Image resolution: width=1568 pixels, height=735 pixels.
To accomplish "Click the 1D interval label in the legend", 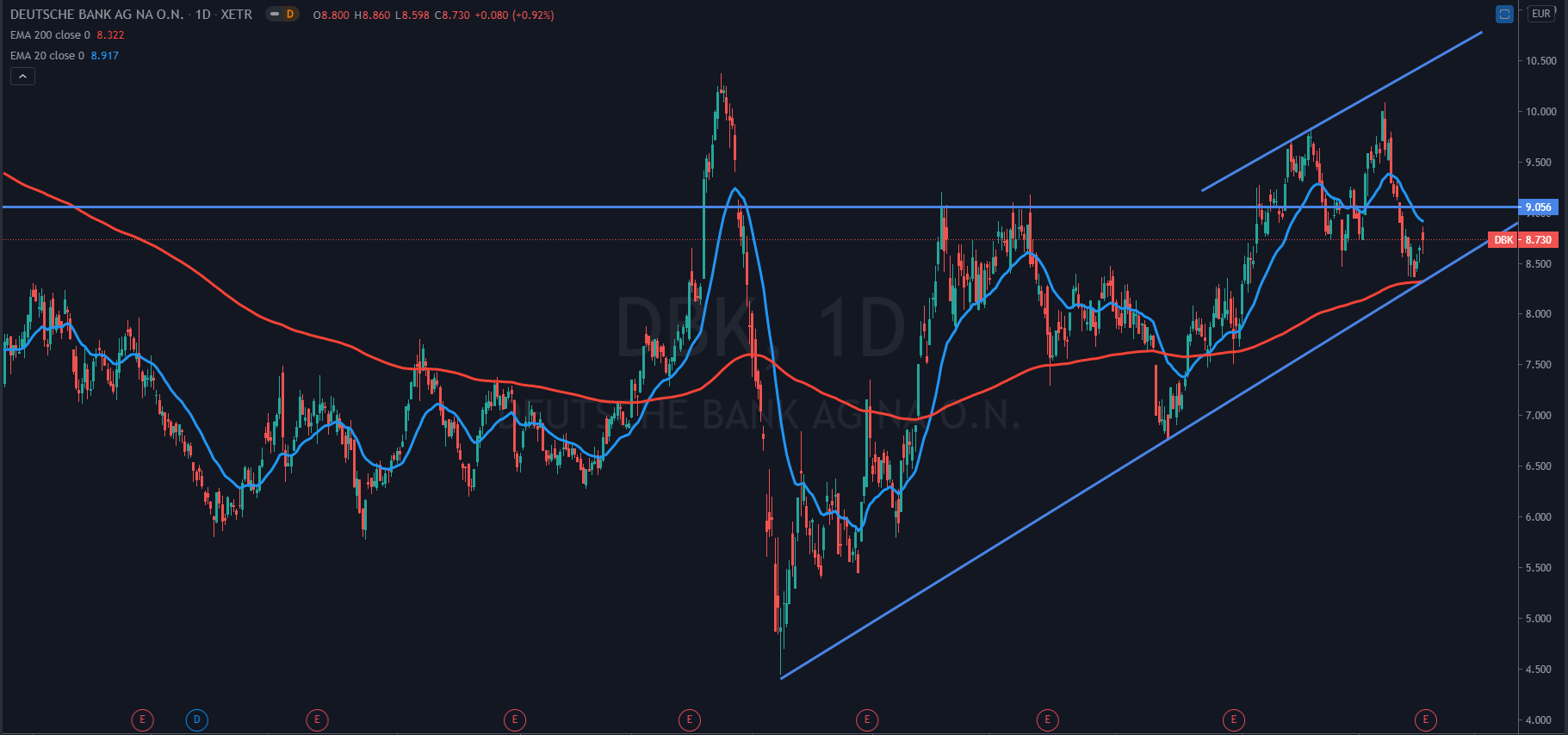I will tap(203, 15).
